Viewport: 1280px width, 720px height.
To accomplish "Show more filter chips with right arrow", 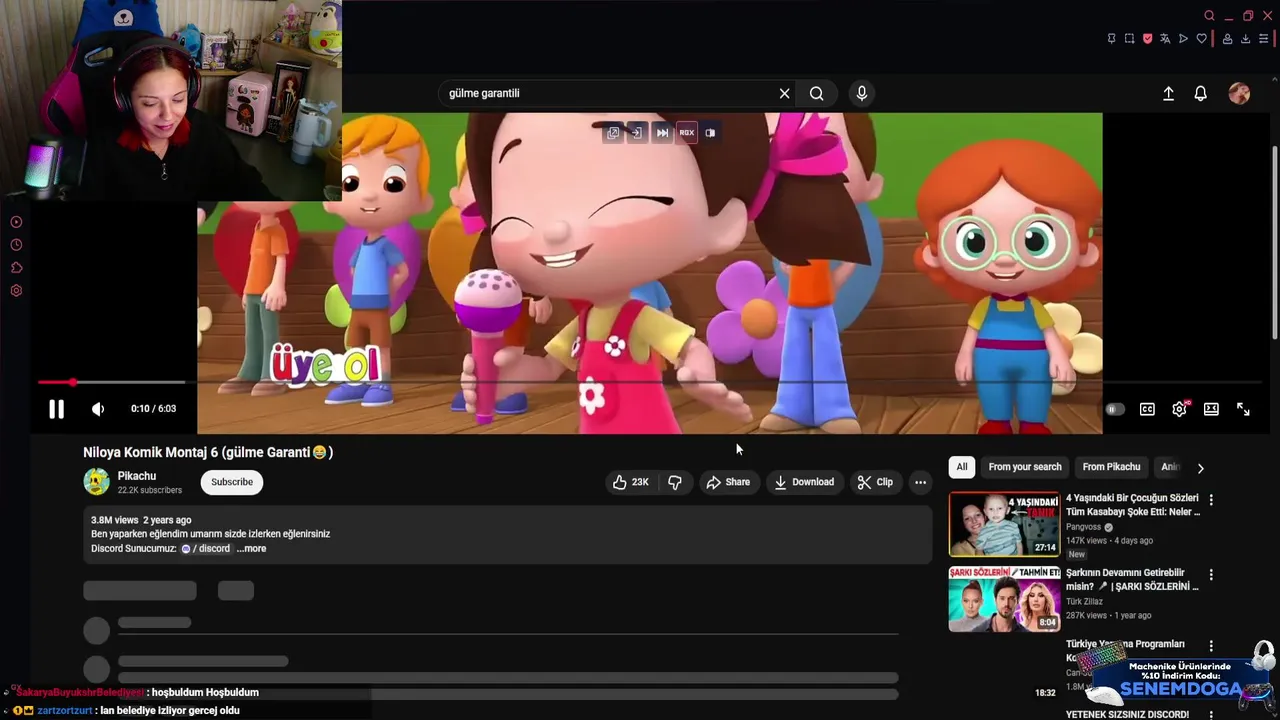I will pyautogui.click(x=1201, y=468).
